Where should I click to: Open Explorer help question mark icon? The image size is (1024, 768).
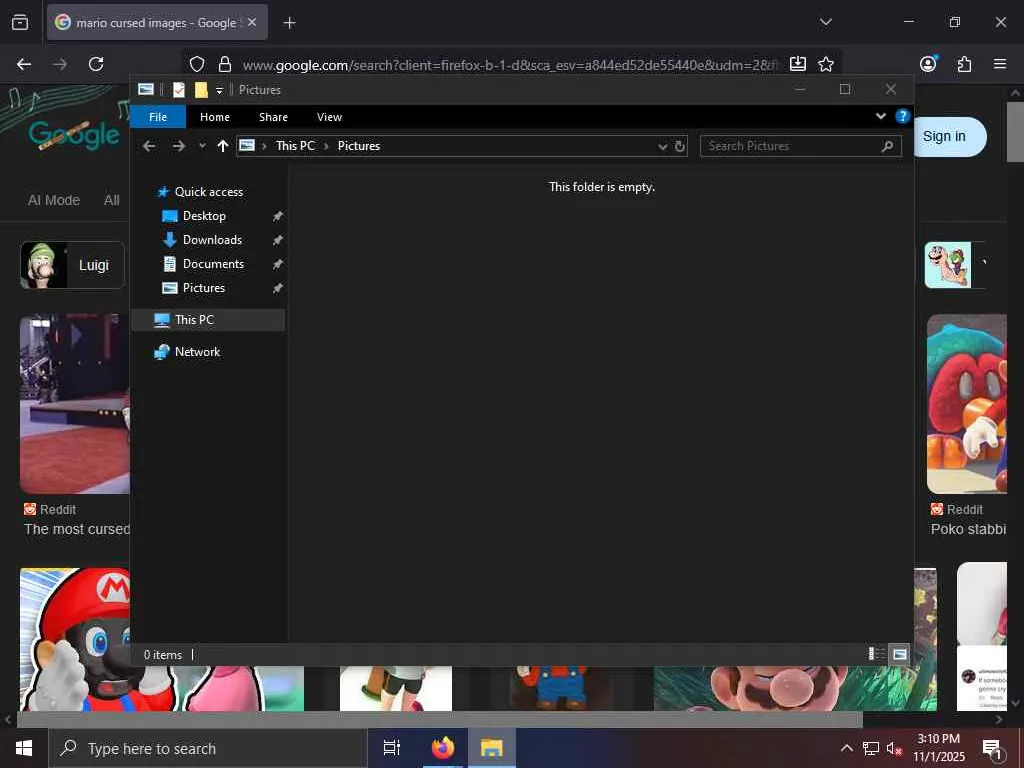tap(903, 116)
